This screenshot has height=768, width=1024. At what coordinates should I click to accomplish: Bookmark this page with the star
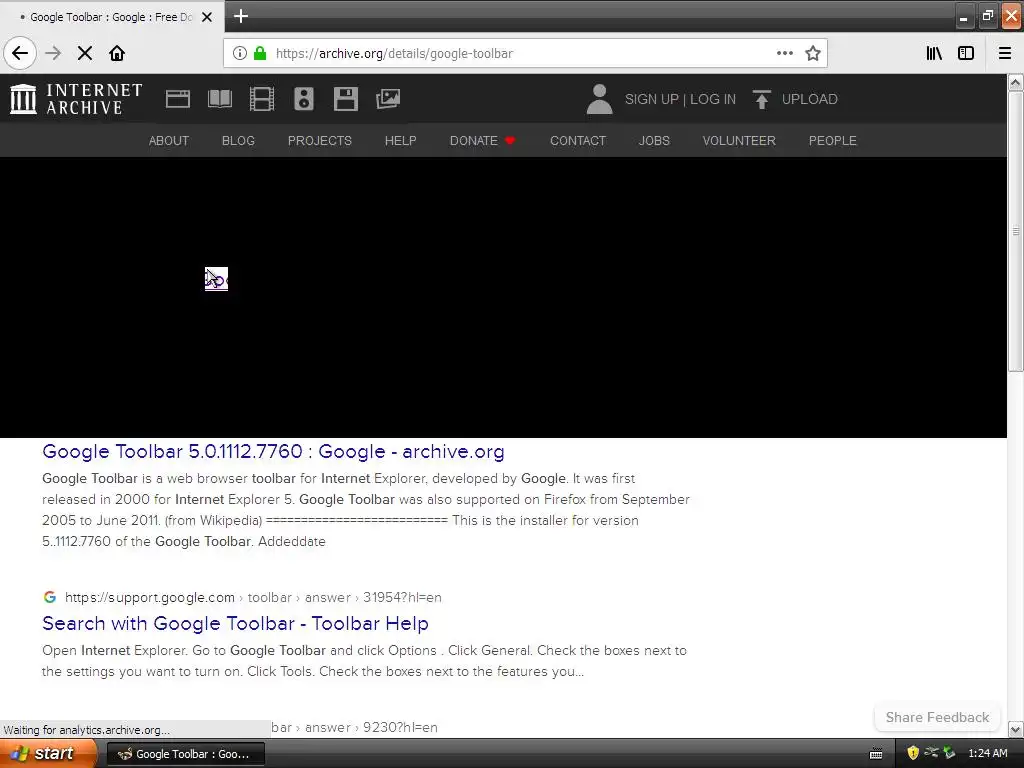[x=812, y=53]
